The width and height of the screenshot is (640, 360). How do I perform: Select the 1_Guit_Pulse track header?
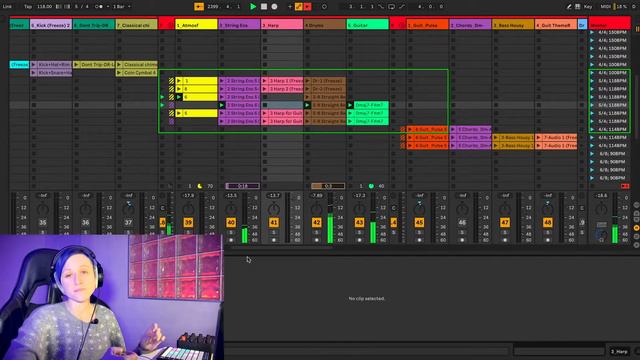pyautogui.click(x=427, y=25)
